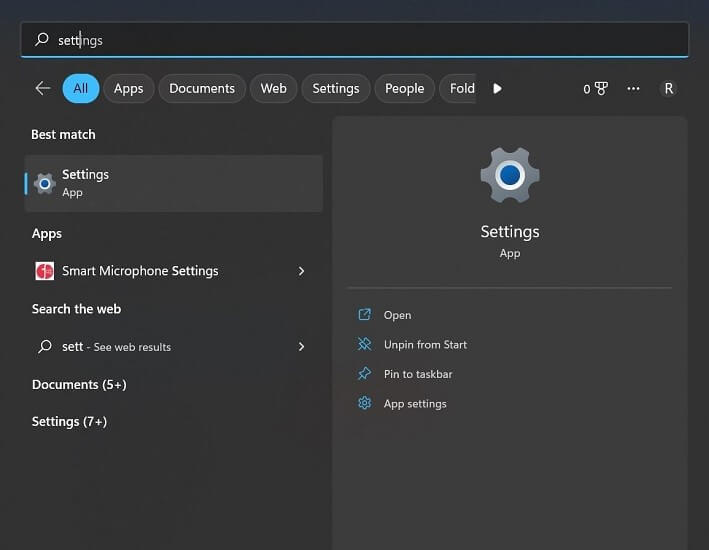Image resolution: width=709 pixels, height=550 pixels.
Task: Click into the search text box
Action: coord(354,40)
